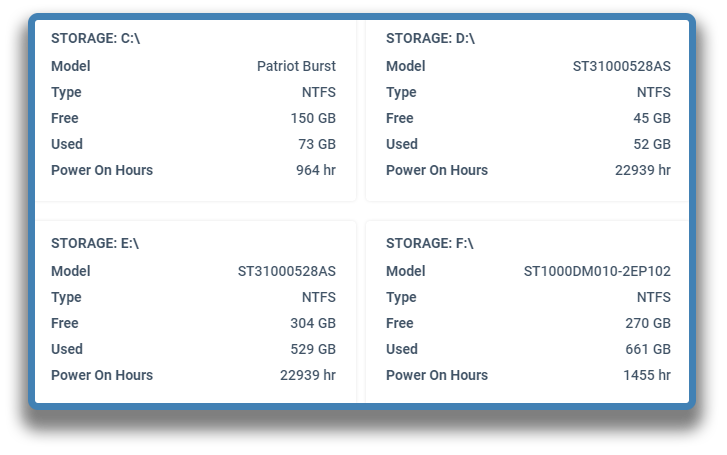Select ST1000DM010-2EP102 model text

597,271
